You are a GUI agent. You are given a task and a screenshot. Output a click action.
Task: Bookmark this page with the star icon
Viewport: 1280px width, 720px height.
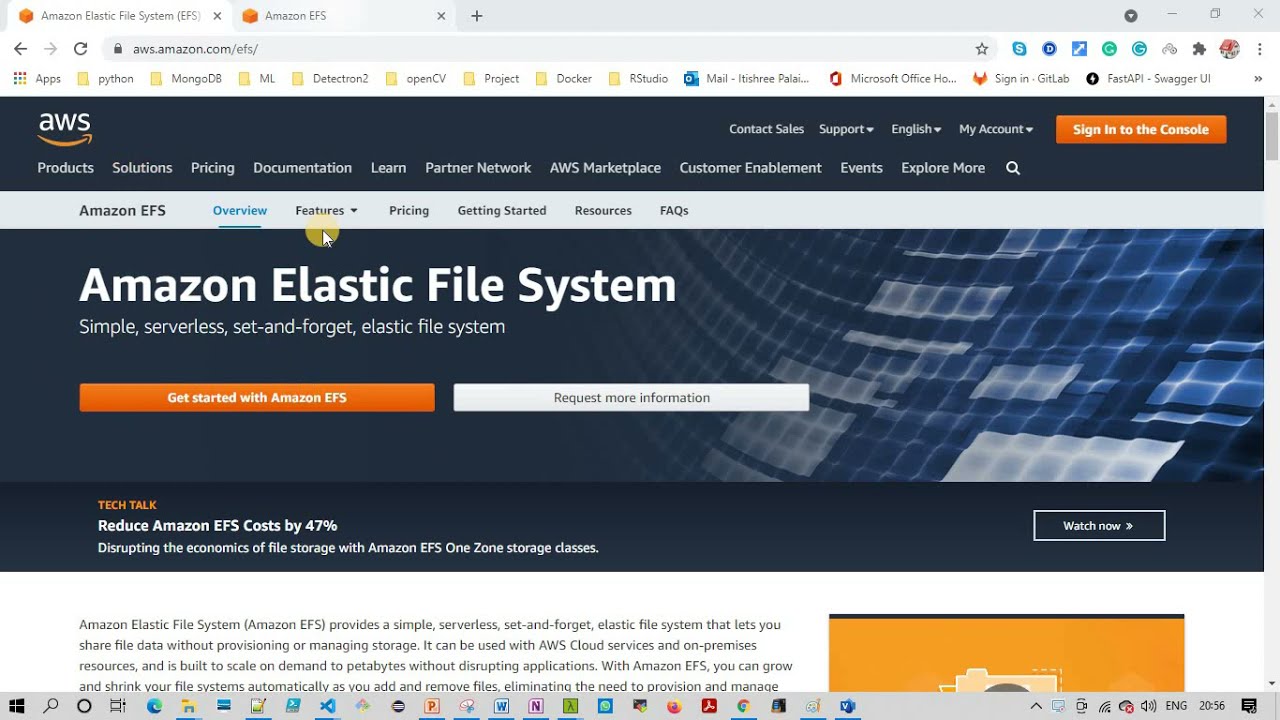(x=982, y=49)
